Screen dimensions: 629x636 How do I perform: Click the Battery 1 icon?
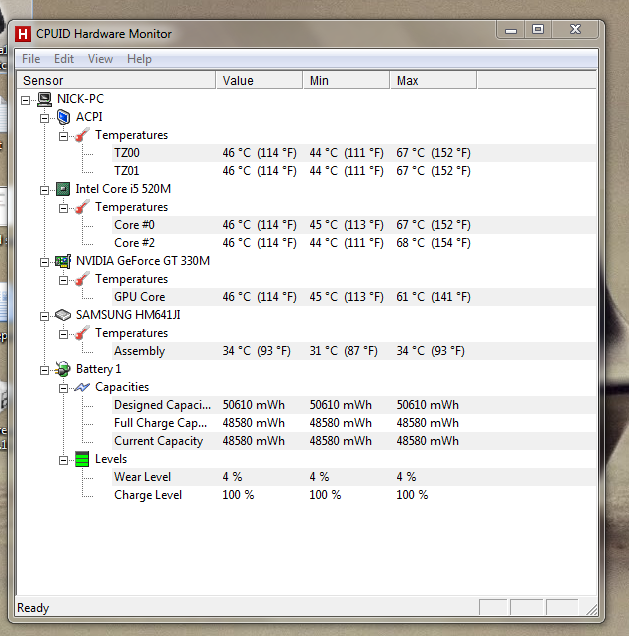pyautogui.click(x=63, y=369)
